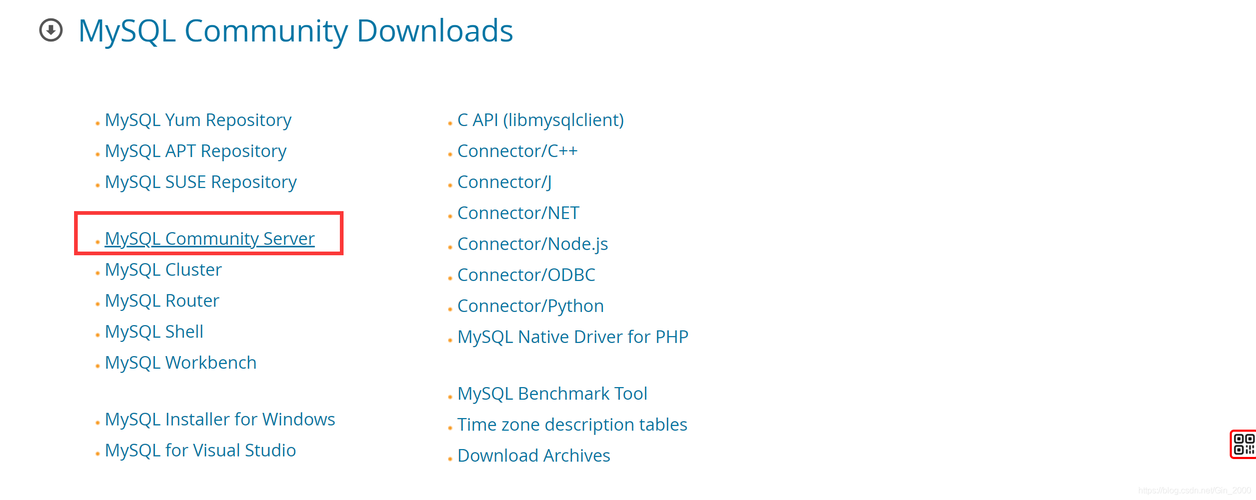
Task: Open MySQL Yum Repository link
Action: coord(198,120)
